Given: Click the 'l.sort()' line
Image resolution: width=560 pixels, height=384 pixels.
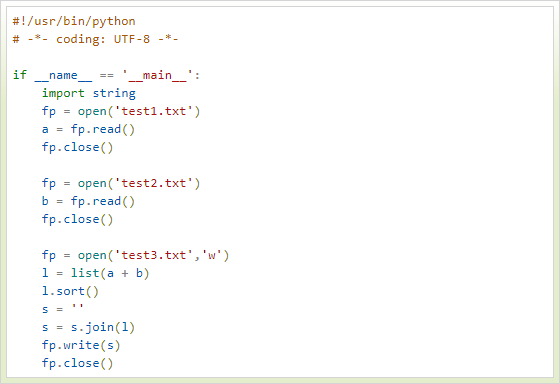Looking at the screenshot, I should 70,291.
